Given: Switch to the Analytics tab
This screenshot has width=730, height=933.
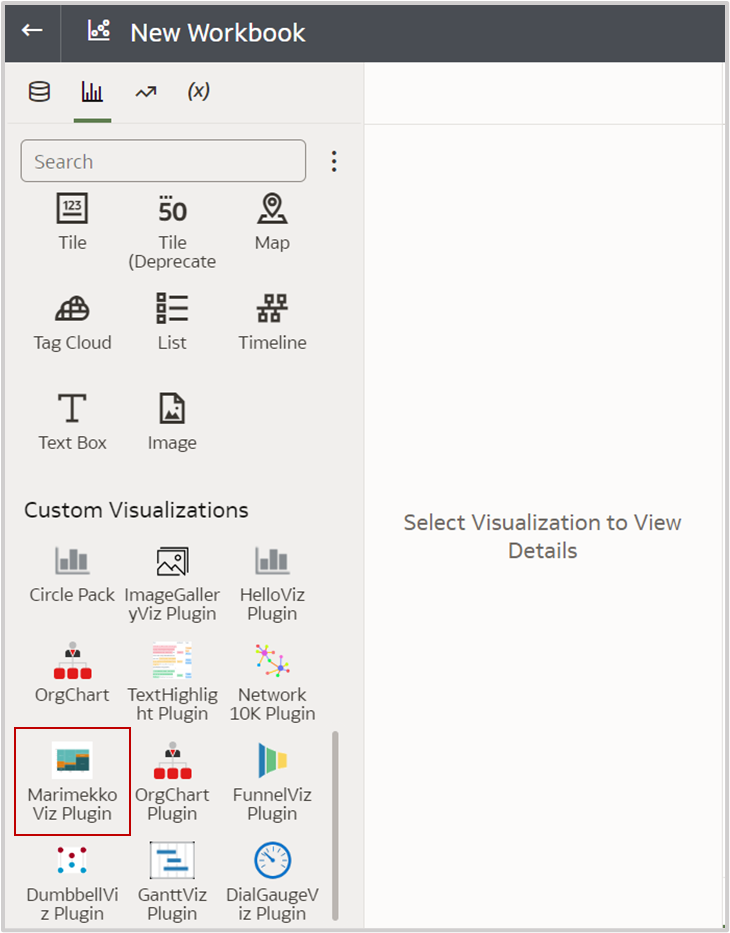Looking at the screenshot, I should [x=145, y=91].
